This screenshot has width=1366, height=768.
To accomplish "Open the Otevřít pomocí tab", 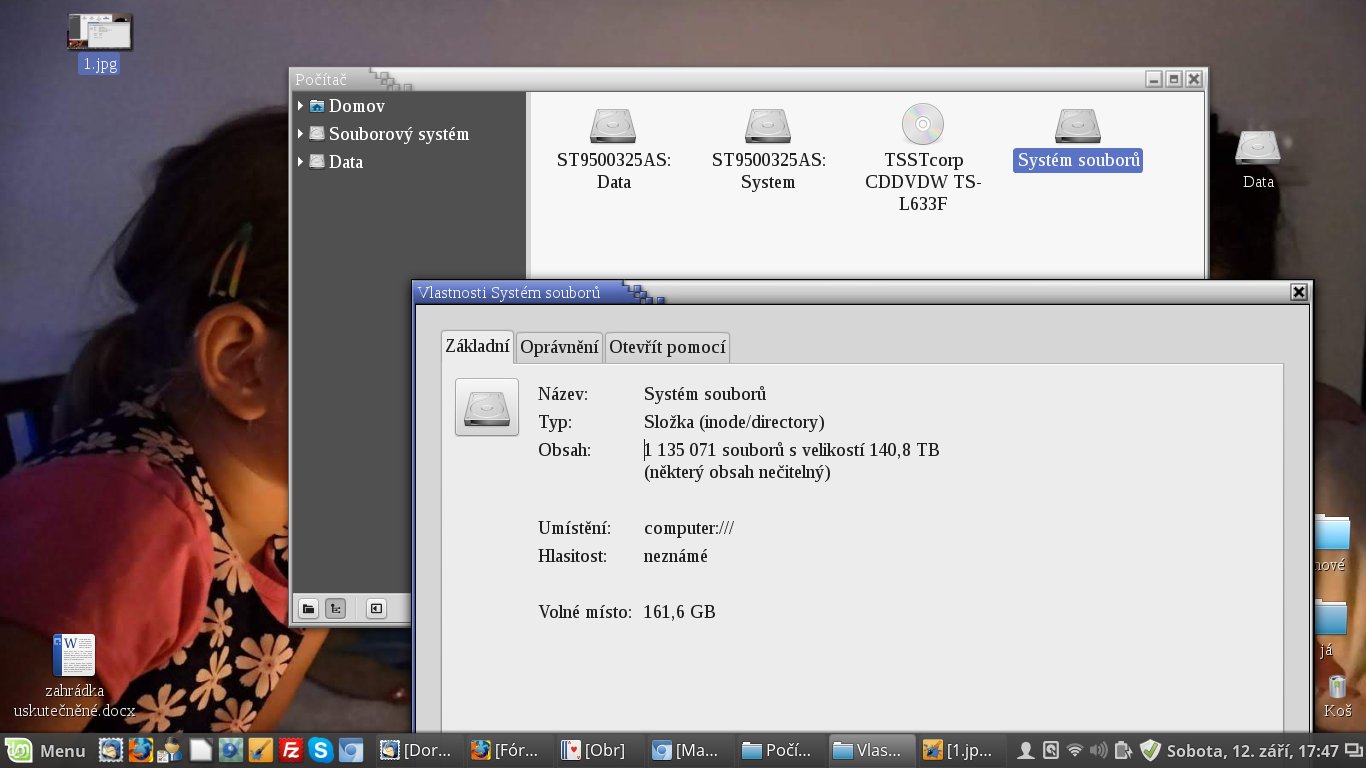I will point(667,347).
